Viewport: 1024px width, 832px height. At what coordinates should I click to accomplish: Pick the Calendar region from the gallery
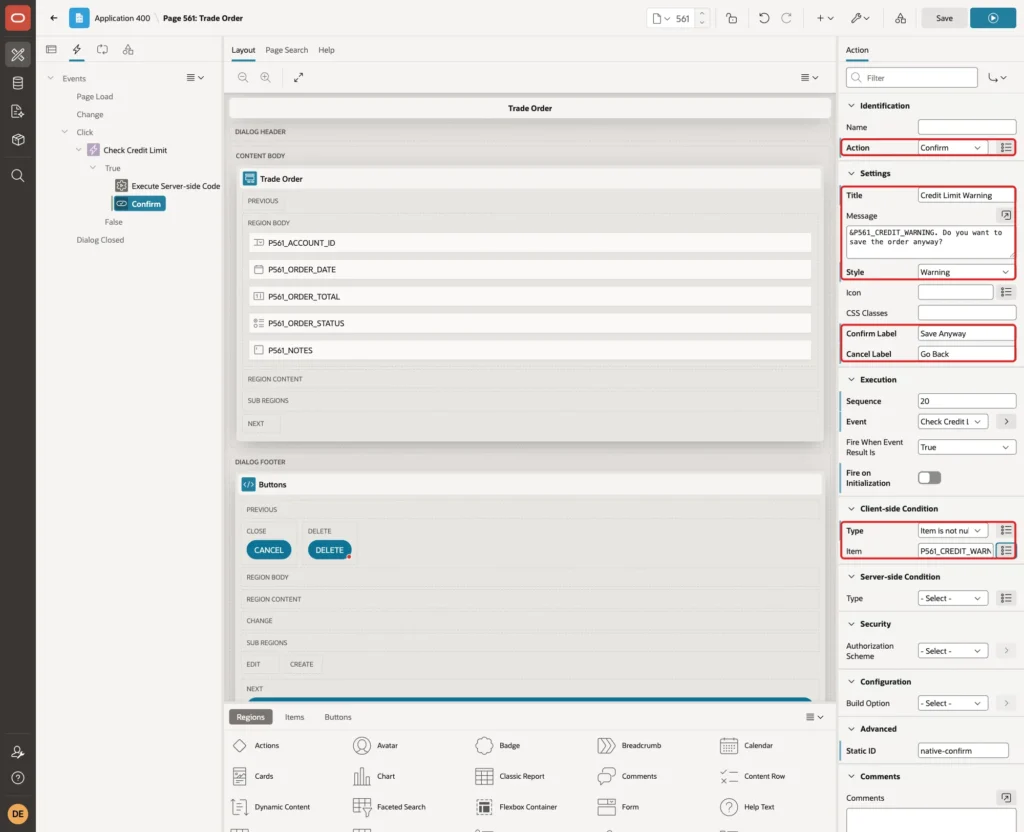coord(746,745)
